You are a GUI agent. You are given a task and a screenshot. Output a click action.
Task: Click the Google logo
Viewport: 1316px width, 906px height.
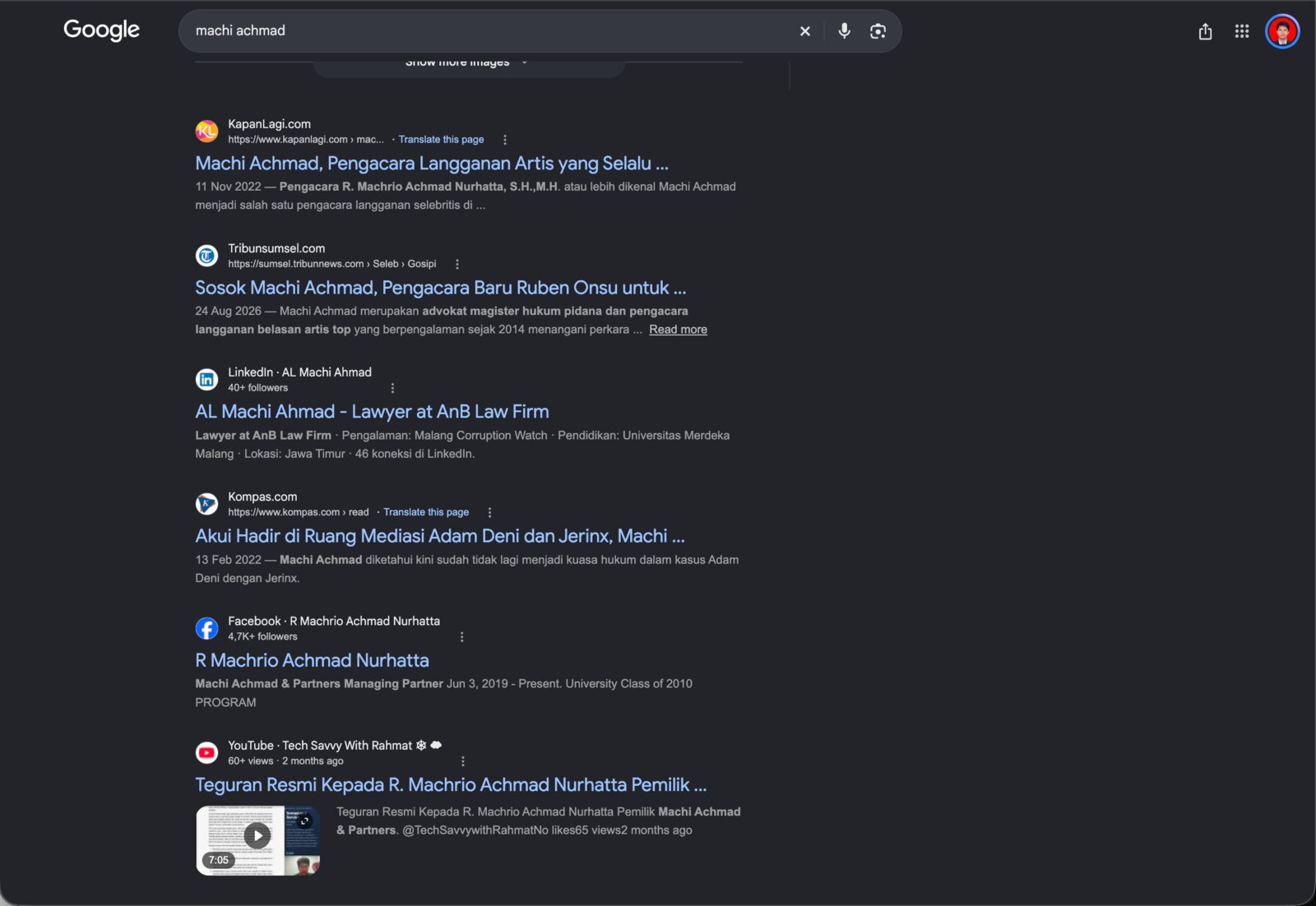click(x=101, y=30)
